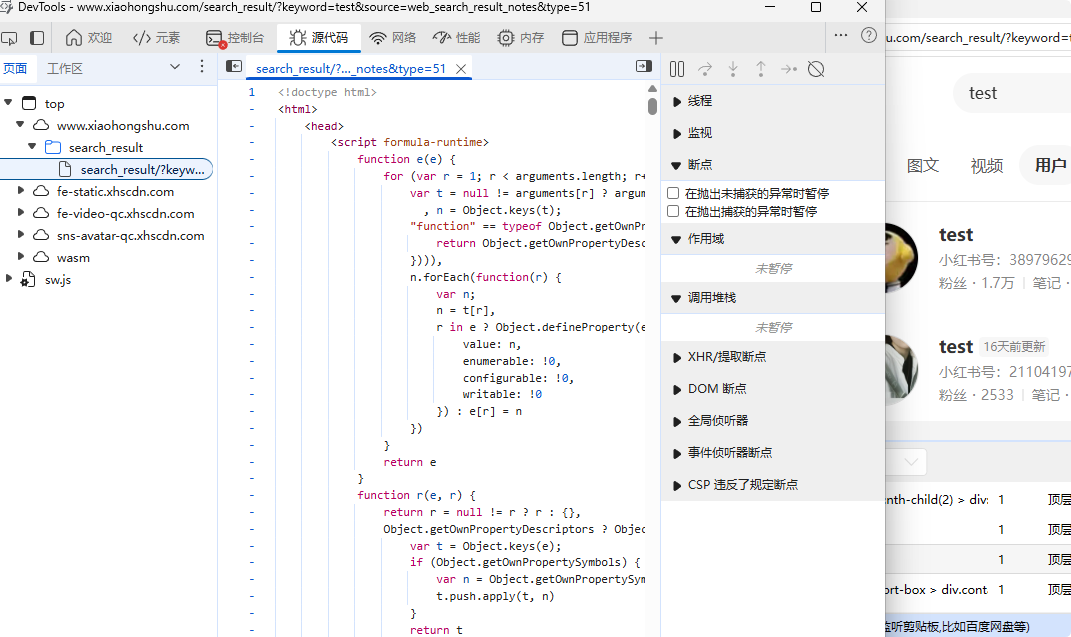Viewport: 1071px width, 637px height.
Task: Hide the navigator sidebar pane
Action: [x=234, y=67]
